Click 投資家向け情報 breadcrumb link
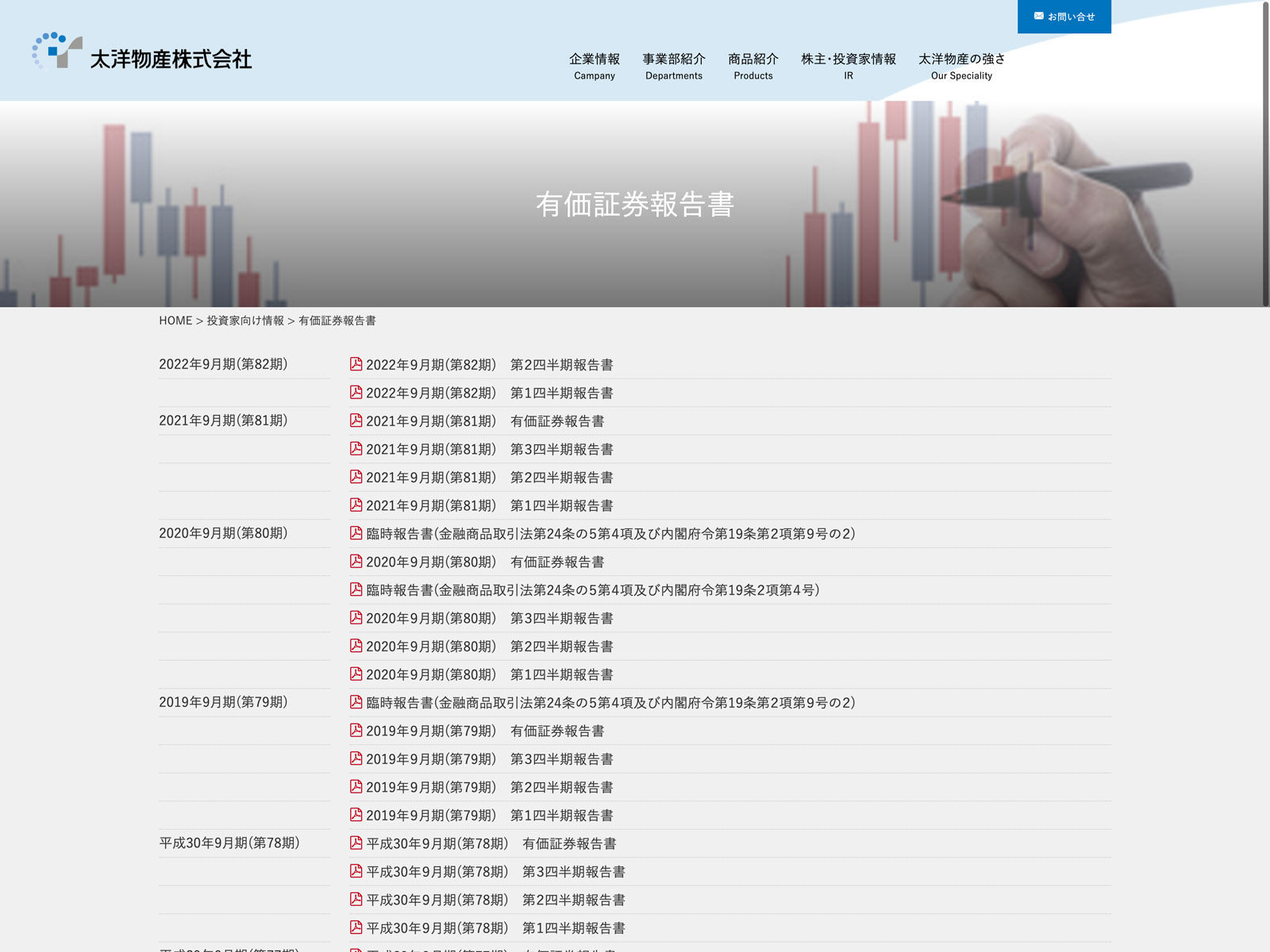 [245, 321]
